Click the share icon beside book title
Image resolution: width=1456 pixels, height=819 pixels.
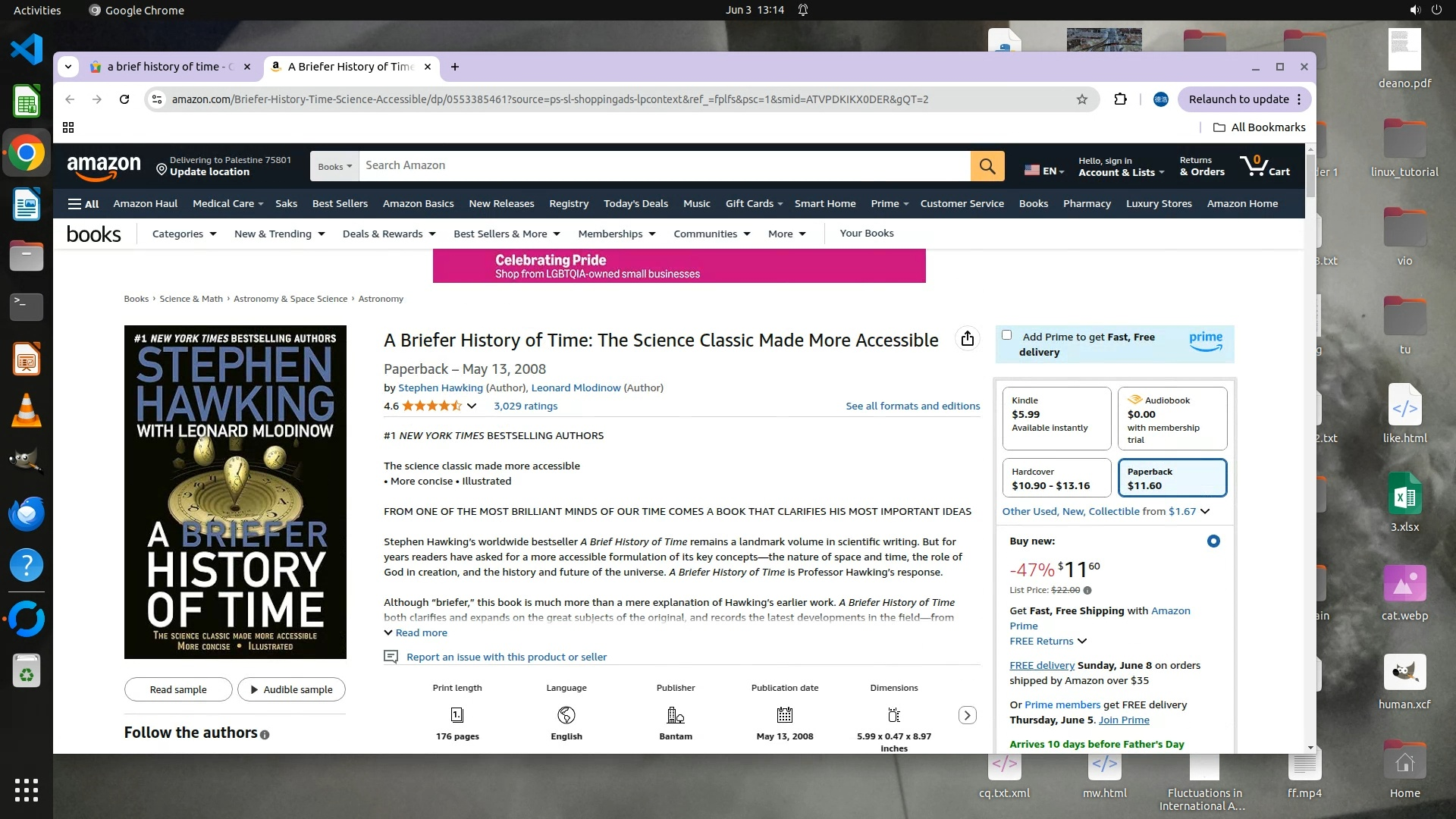pos(967,339)
